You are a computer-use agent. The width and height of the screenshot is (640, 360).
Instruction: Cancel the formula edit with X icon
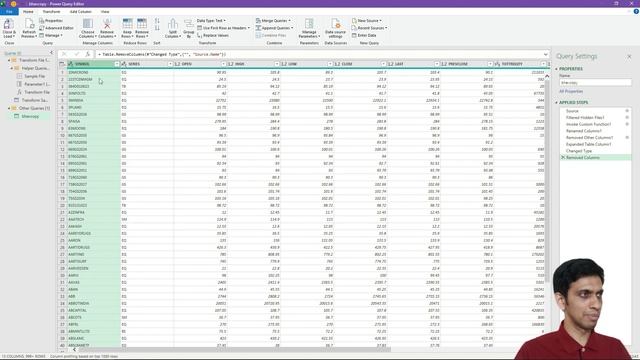click(x=64, y=54)
